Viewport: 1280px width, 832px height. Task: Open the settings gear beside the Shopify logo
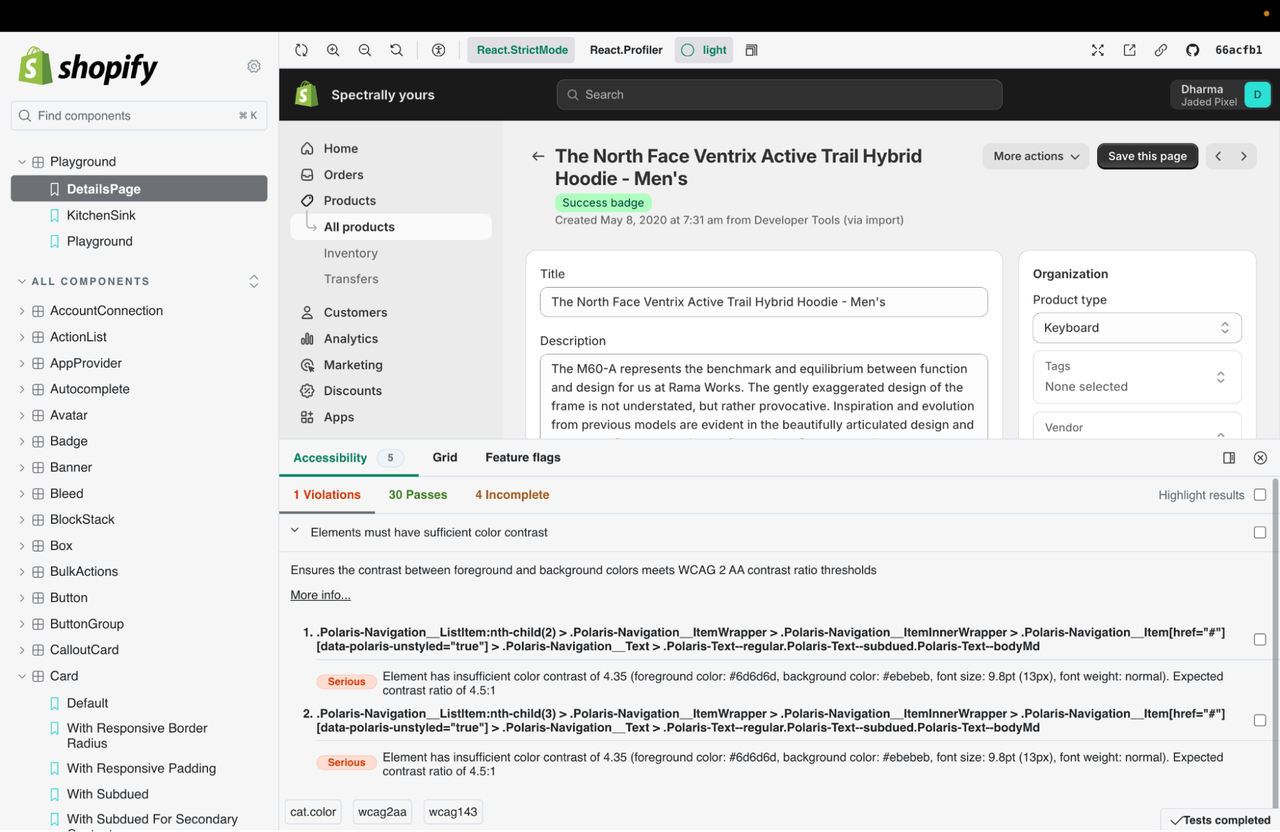[253, 66]
